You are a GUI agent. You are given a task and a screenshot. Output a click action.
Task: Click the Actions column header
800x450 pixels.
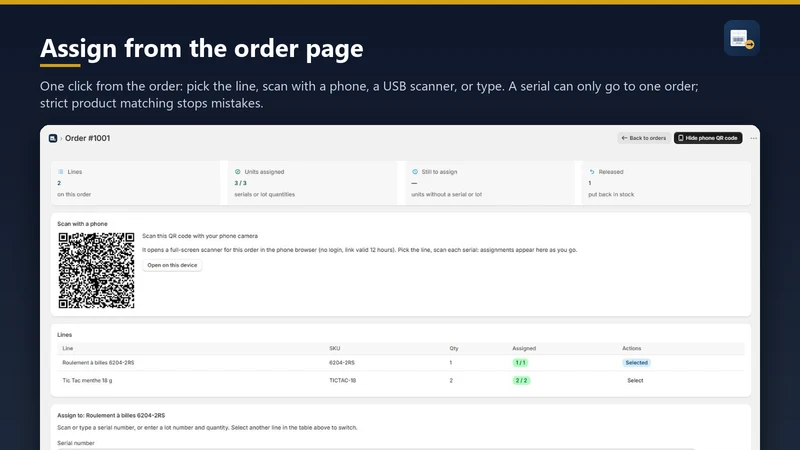(632, 348)
